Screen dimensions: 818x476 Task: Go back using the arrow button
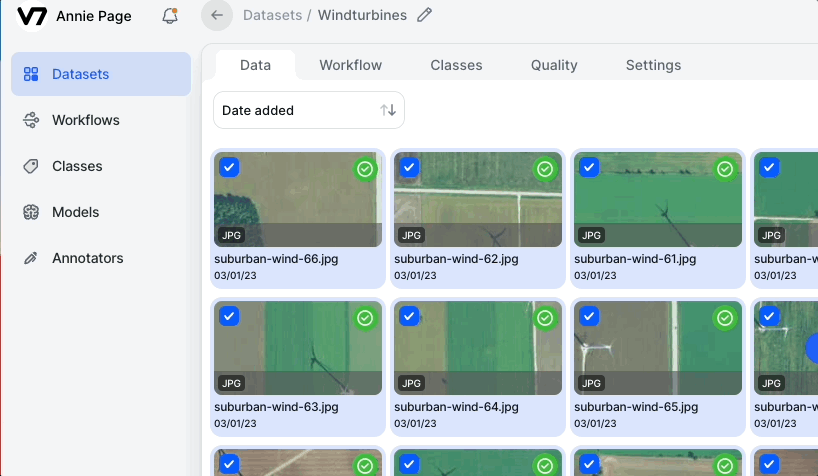click(217, 15)
